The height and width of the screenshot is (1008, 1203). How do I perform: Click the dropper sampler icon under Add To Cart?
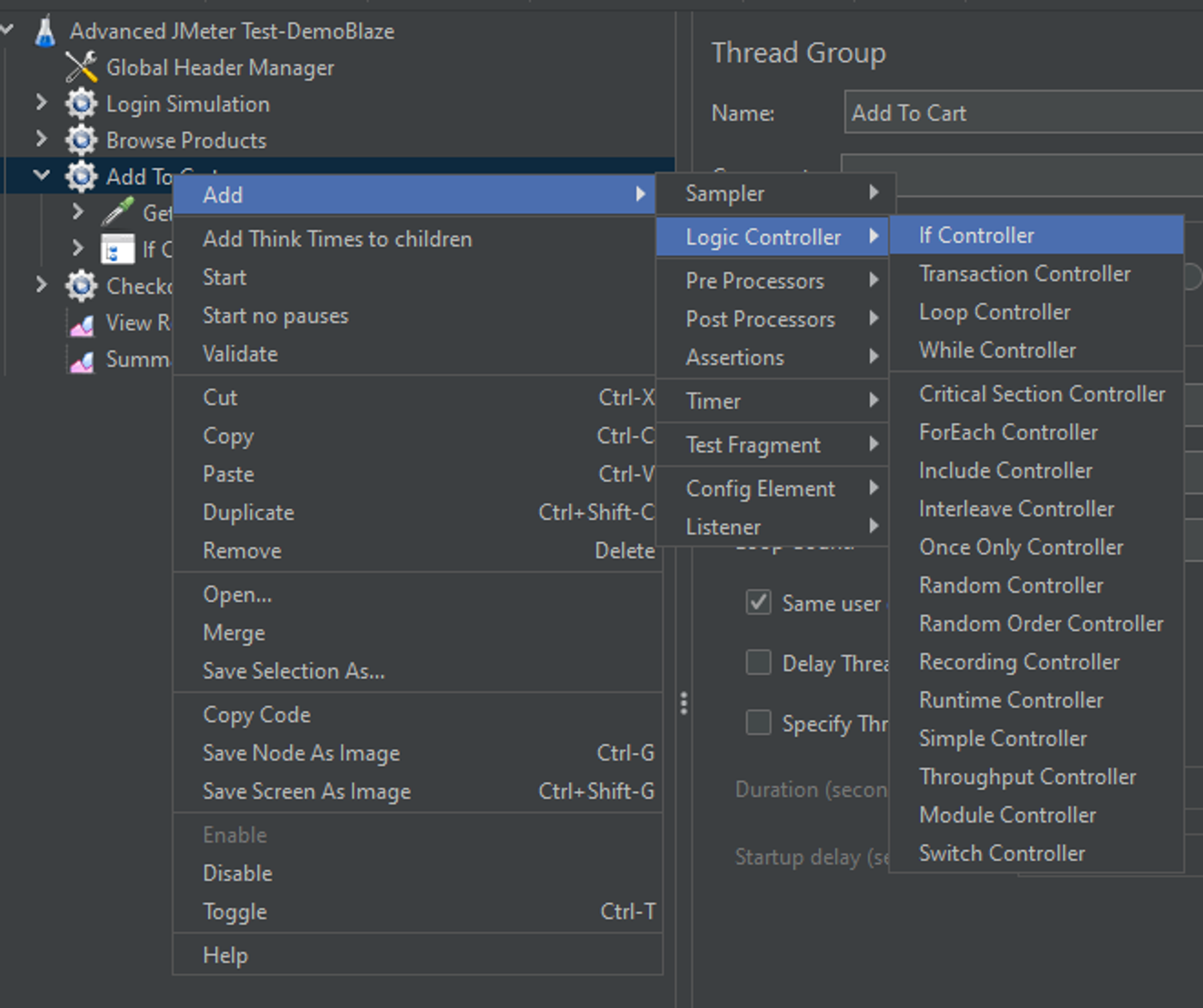pos(118,212)
